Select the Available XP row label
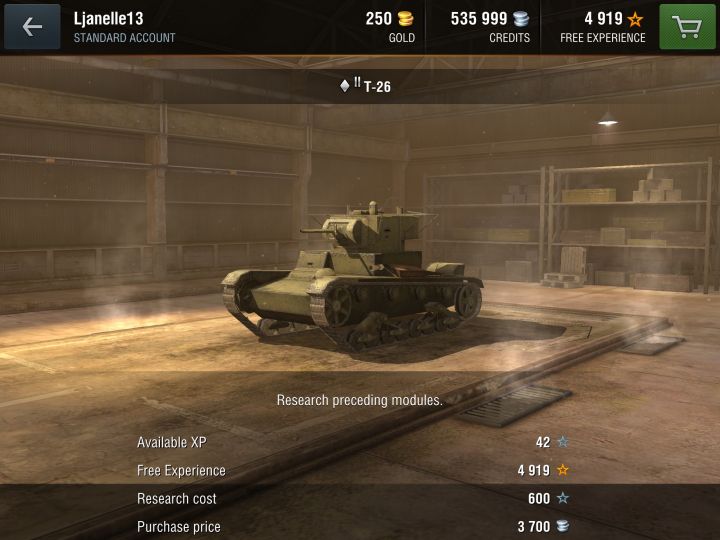The height and width of the screenshot is (540, 720). tap(172, 442)
